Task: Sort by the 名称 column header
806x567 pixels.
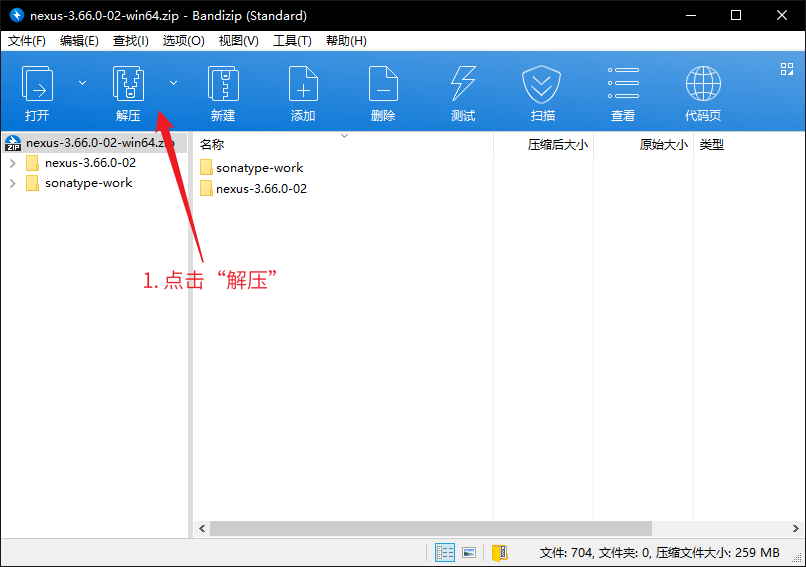Action: click(212, 145)
